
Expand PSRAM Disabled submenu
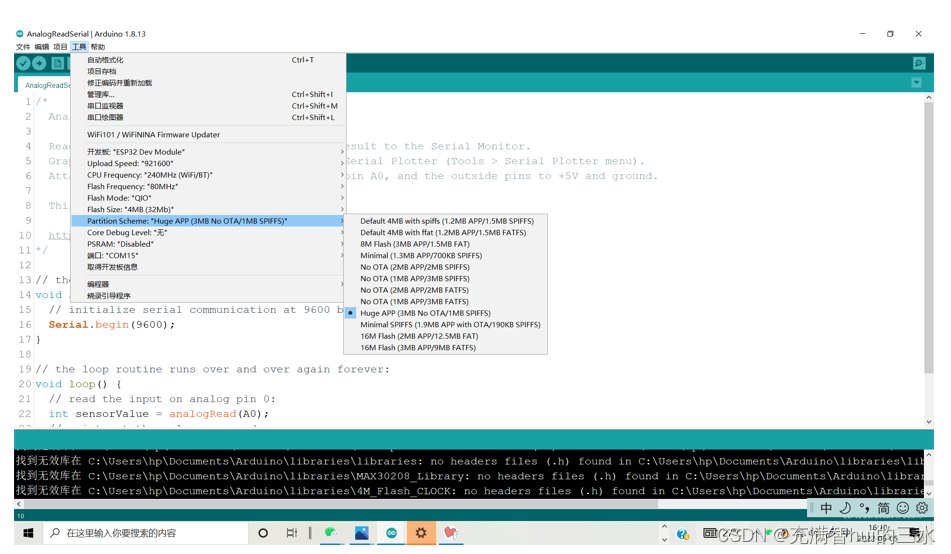click(x=208, y=245)
